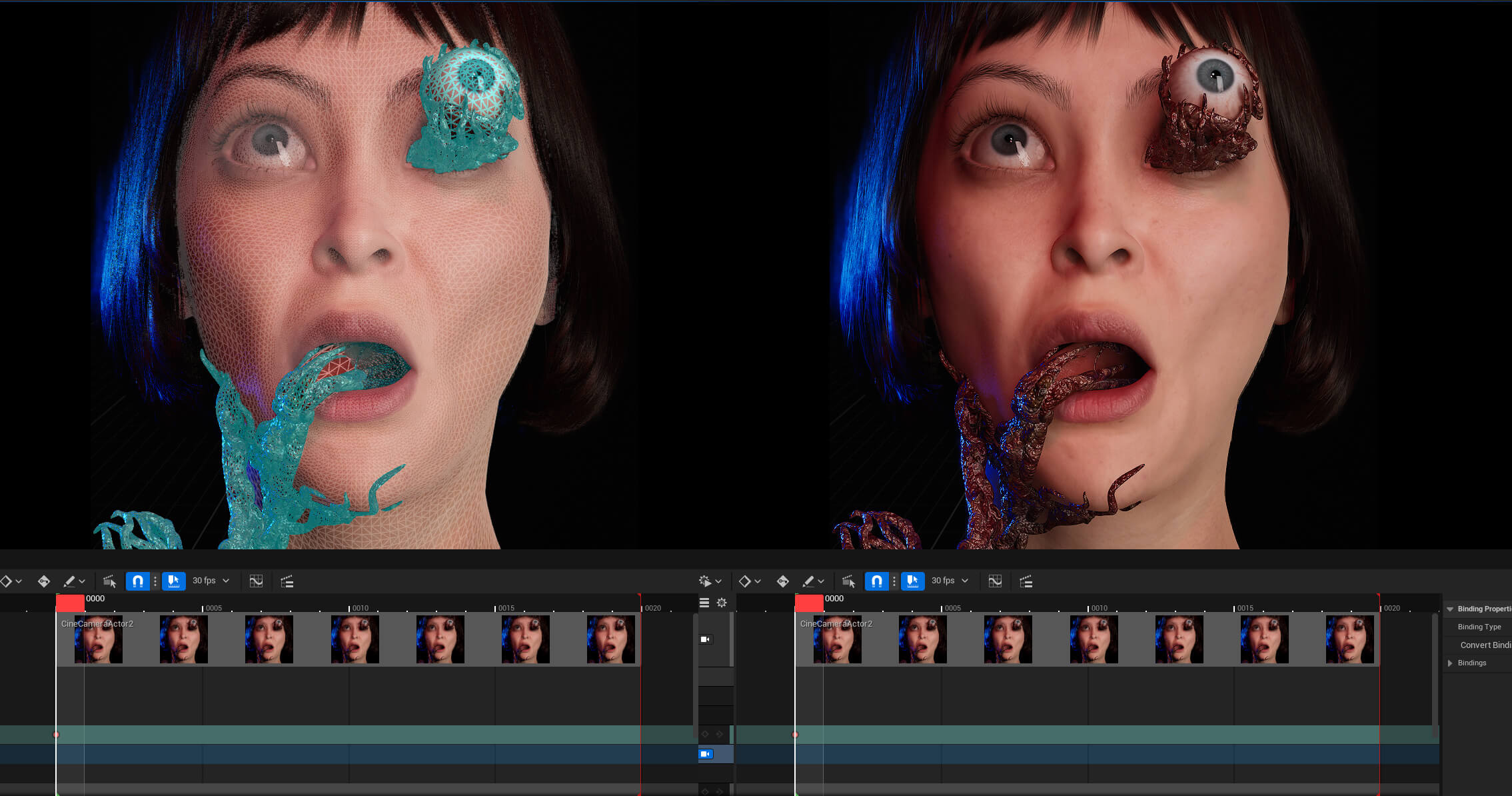Expand the Bindings section

point(1450,663)
